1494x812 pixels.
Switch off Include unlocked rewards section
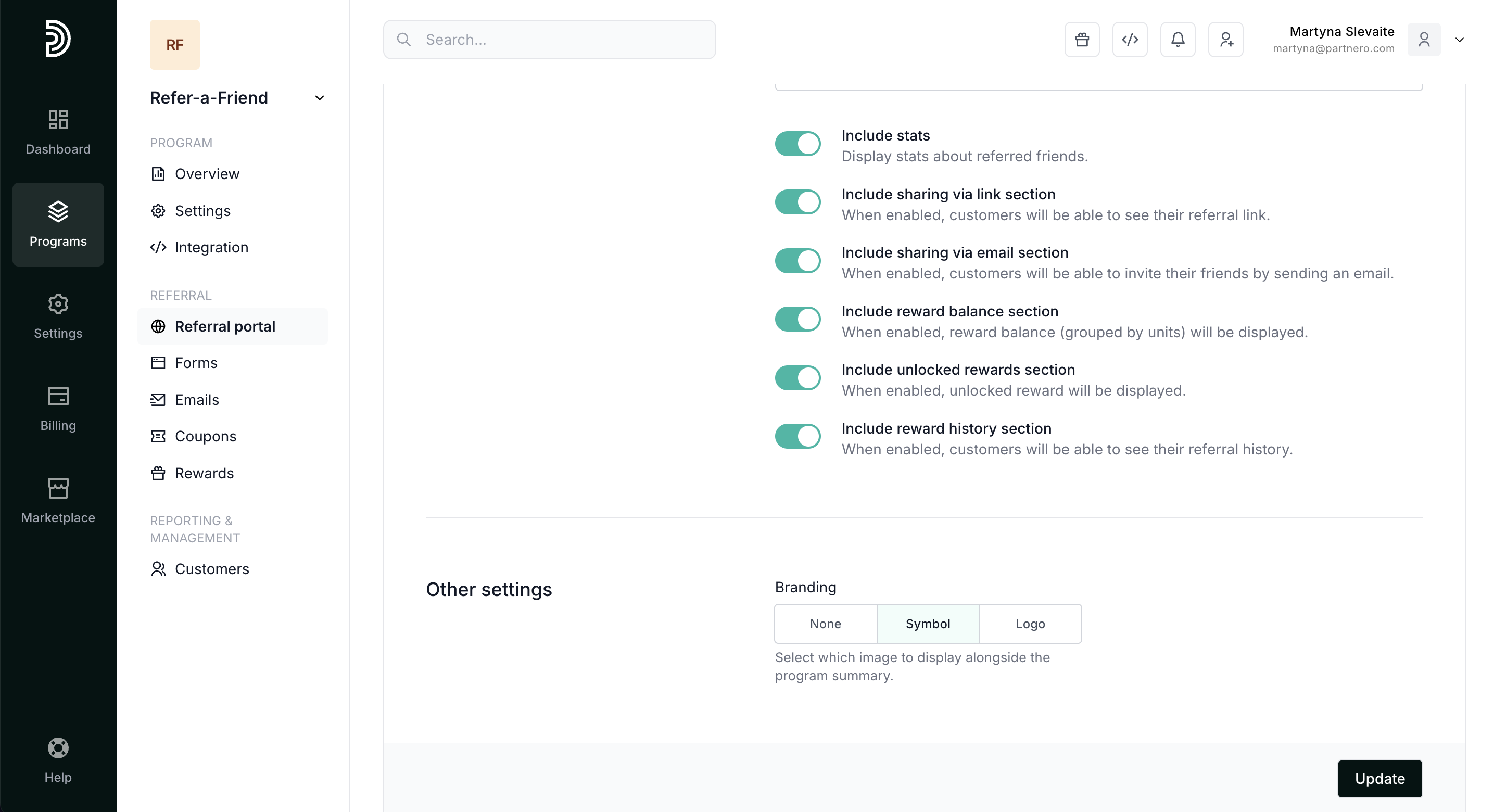coord(797,378)
